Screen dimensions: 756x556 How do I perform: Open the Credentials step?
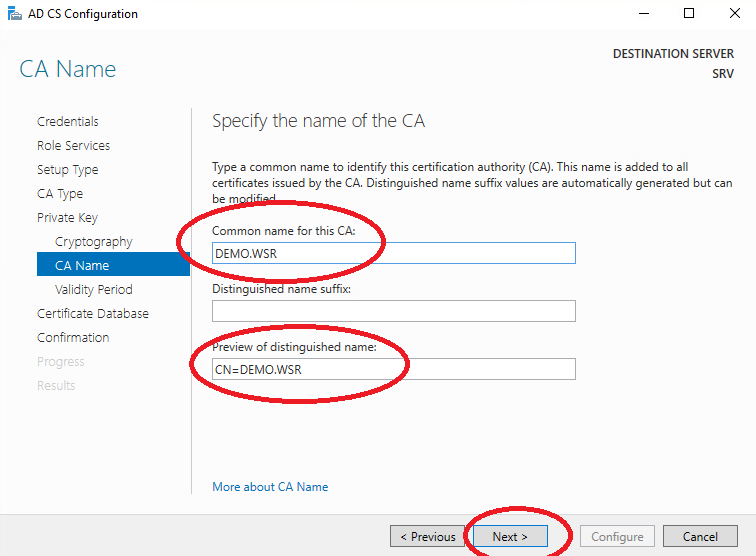point(68,122)
